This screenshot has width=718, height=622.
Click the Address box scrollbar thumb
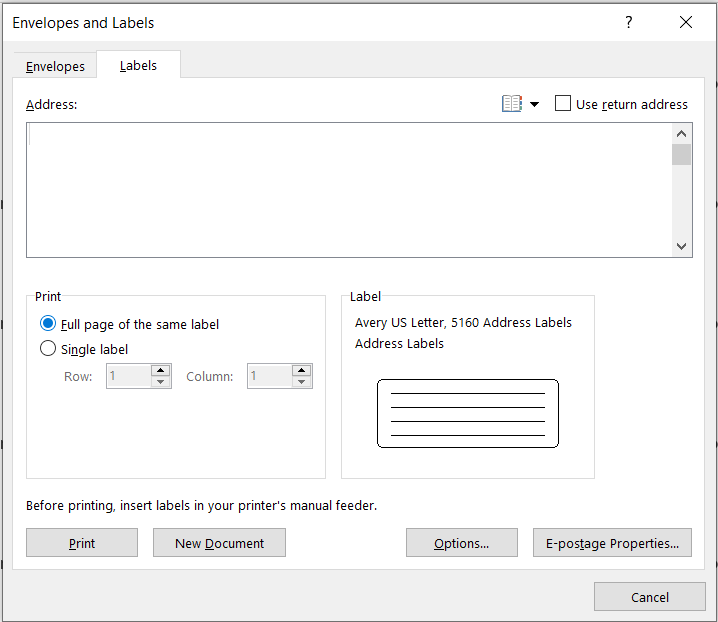681,154
